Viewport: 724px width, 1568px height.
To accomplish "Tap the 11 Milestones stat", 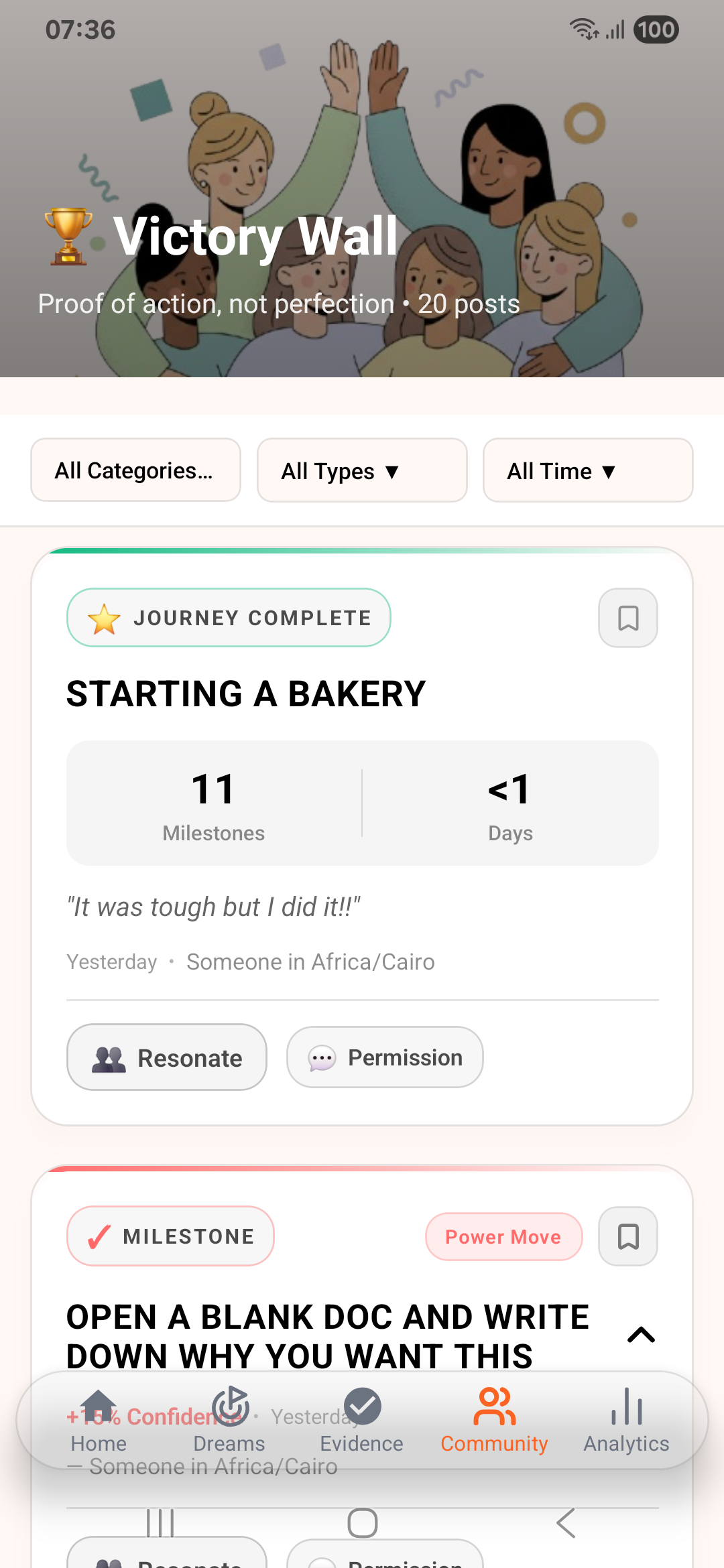I will (214, 803).
